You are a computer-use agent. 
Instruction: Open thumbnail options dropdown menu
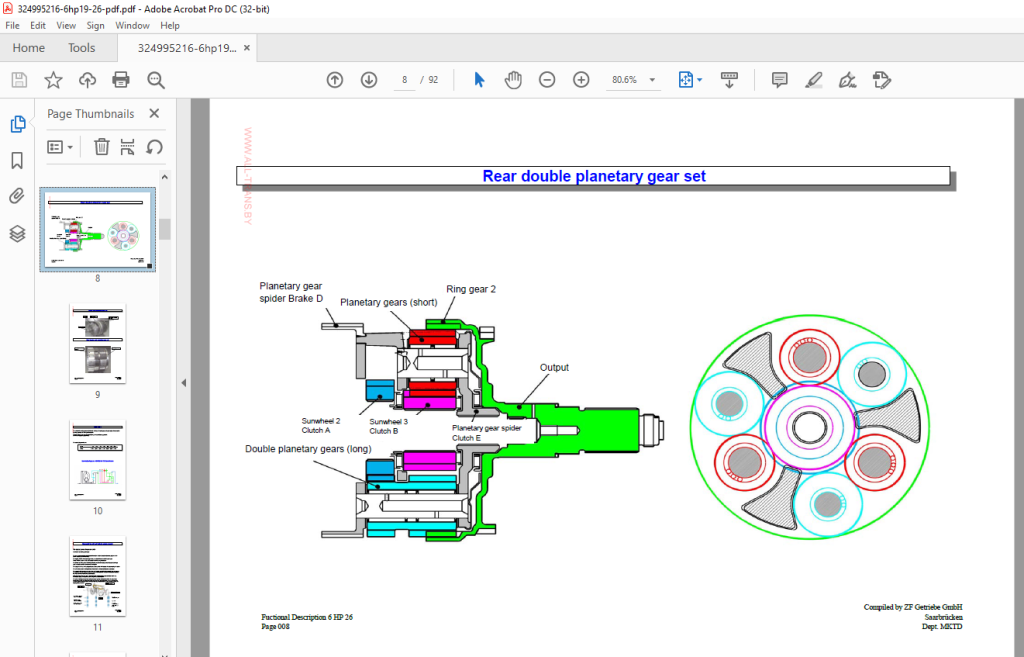click(x=60, y=147)
